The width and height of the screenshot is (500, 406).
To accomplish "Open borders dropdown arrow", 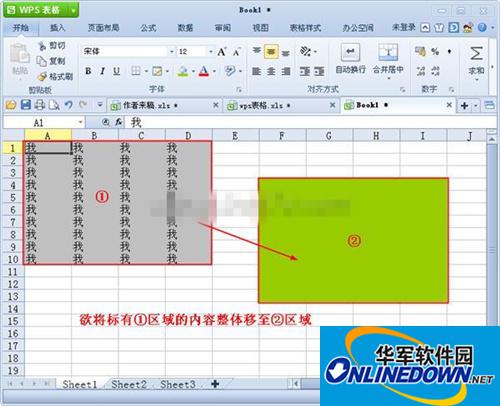I will click(x=146, y=71).
